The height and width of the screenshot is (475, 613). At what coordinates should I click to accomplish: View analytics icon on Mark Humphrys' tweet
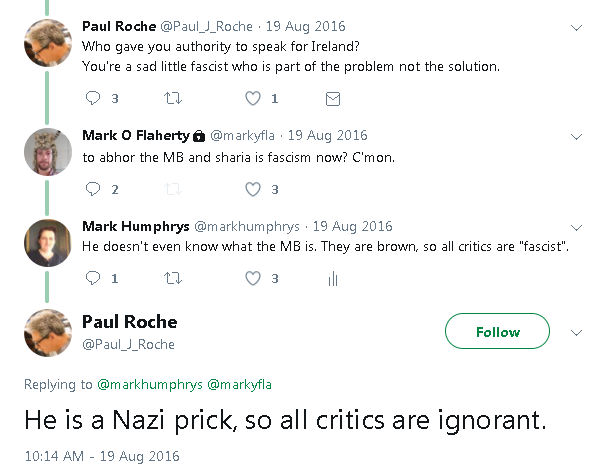click(333, 279)
